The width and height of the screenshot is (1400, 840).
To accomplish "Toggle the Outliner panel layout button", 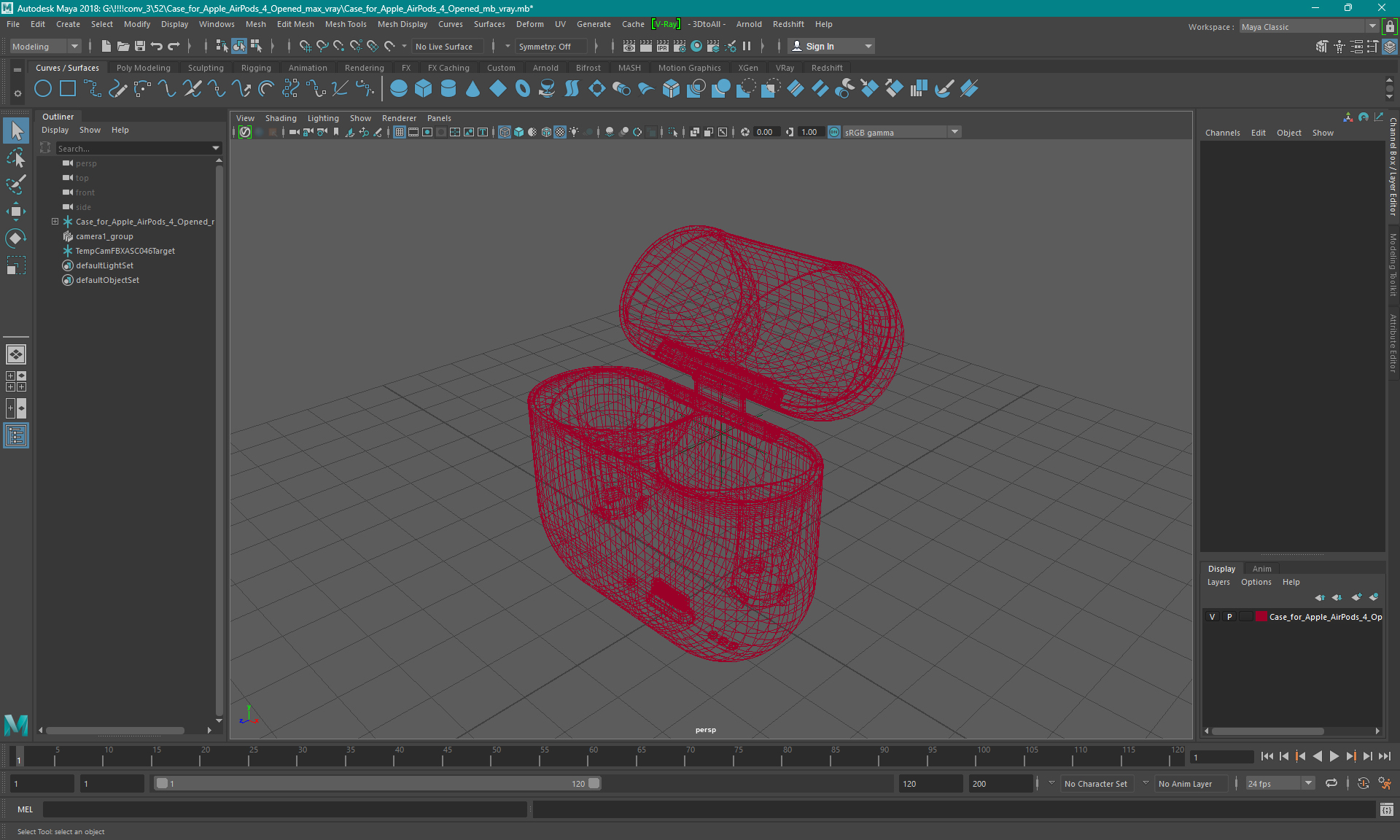I will 16,436.
